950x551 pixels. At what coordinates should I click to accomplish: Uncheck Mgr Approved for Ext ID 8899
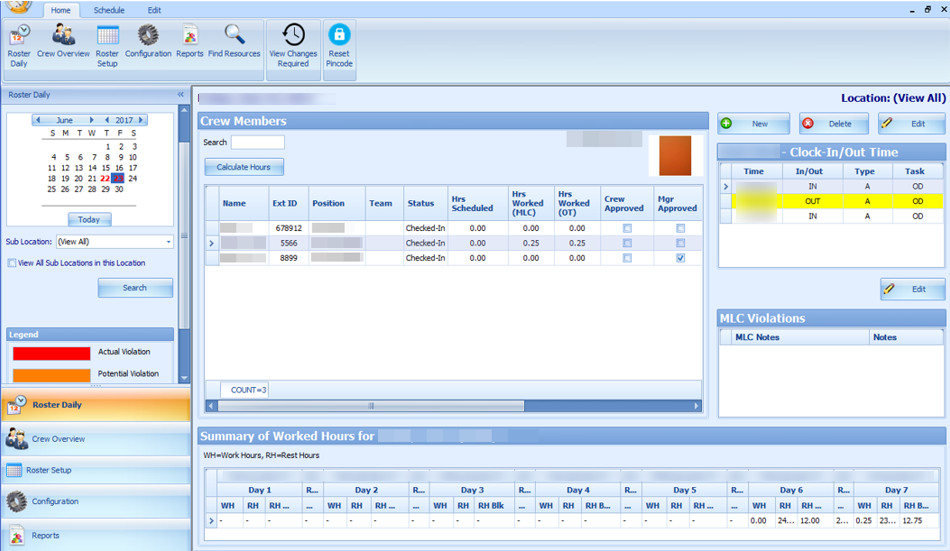tap(680, 258)
